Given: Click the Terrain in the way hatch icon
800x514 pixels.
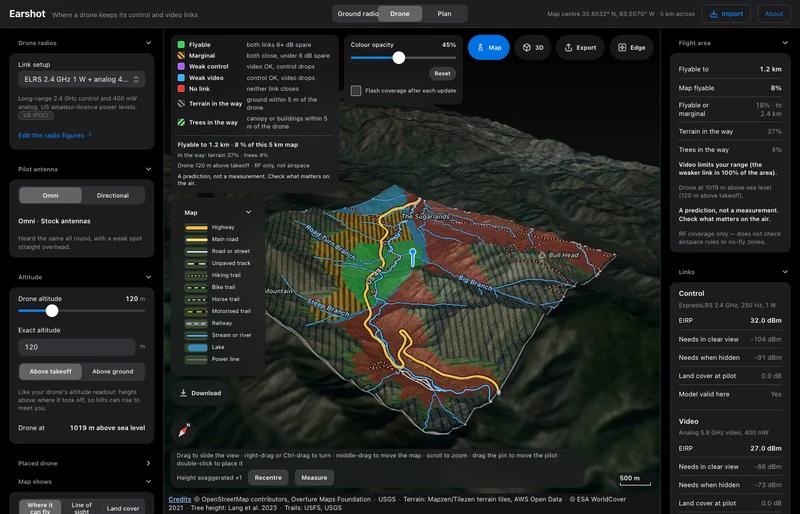Looking at the screenshot, I should coord(181,103).
